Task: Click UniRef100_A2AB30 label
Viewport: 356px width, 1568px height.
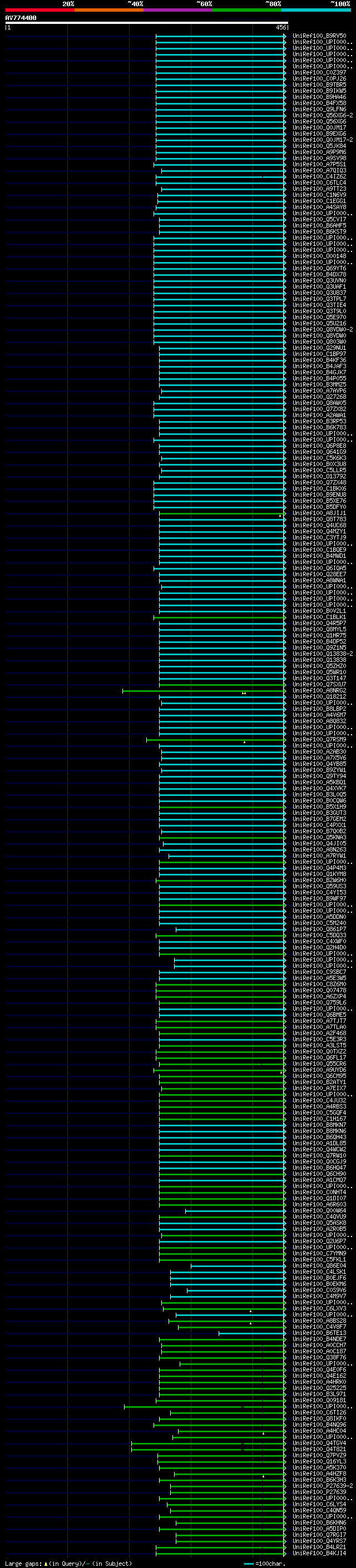Action: click(319, 752)
